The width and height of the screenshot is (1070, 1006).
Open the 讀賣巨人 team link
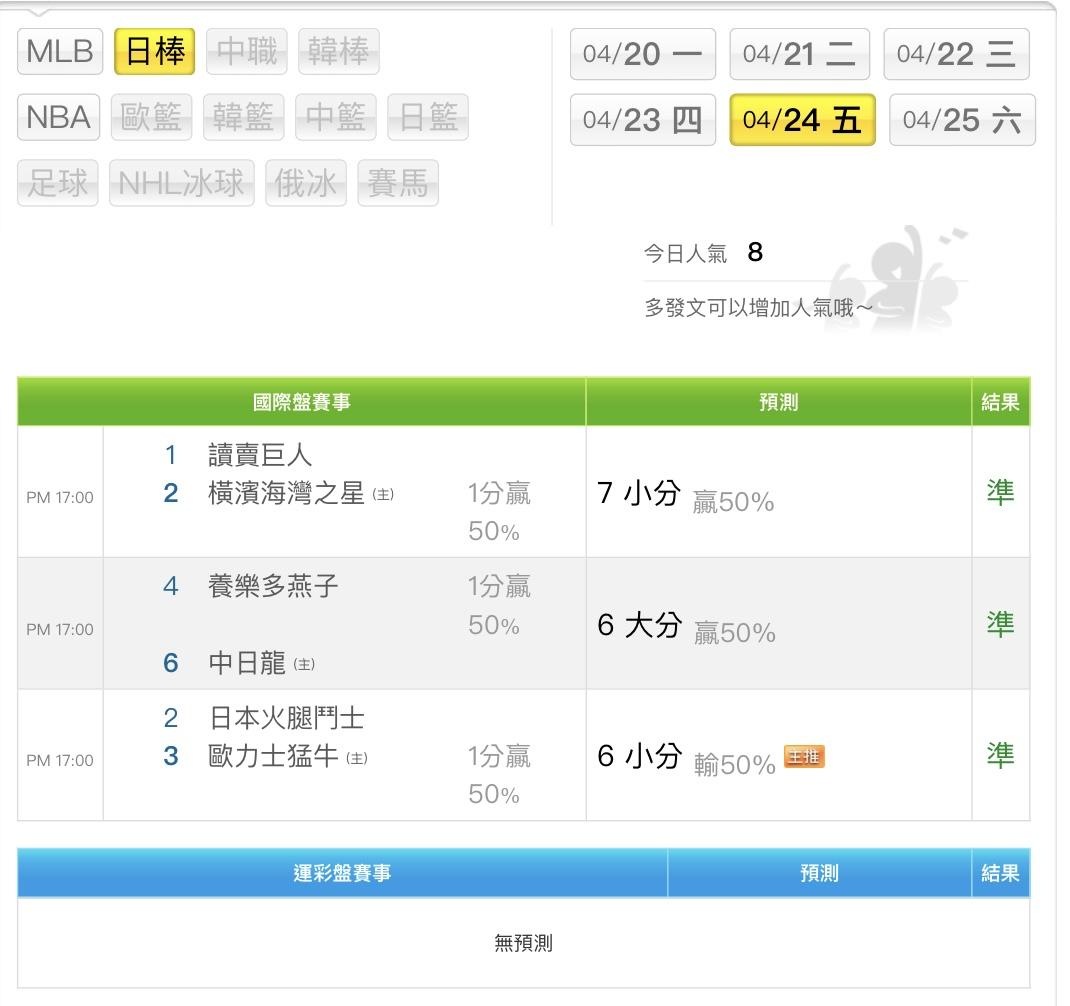260,455
